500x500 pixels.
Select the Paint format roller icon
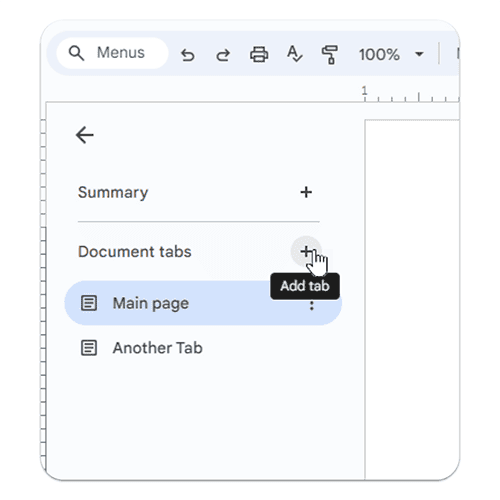click(x=329, y=54)
